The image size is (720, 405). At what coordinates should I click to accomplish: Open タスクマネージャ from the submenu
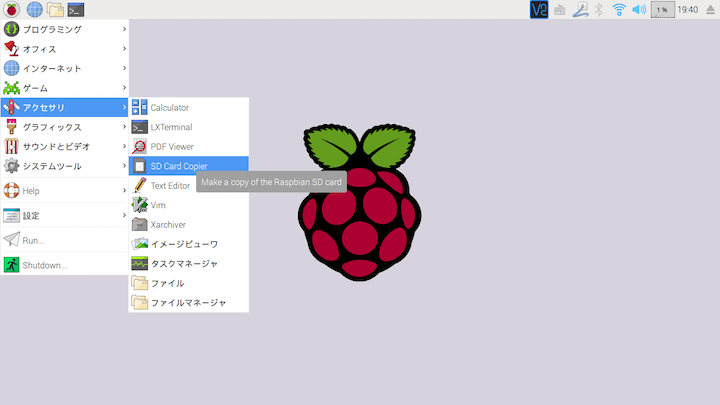pyautogui.click(x=189, y=264)
